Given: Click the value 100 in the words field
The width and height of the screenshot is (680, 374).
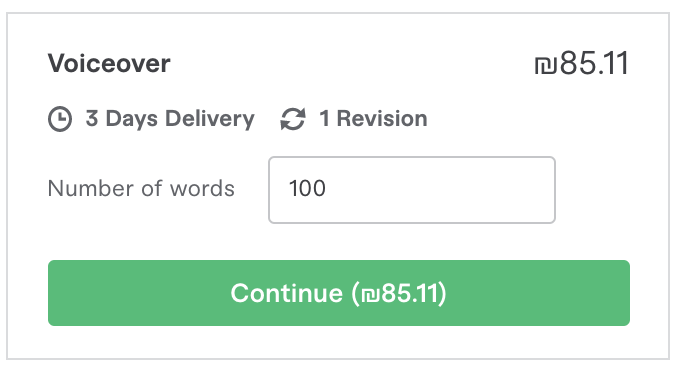Looking at the screenshot, I should click(307, 189).
